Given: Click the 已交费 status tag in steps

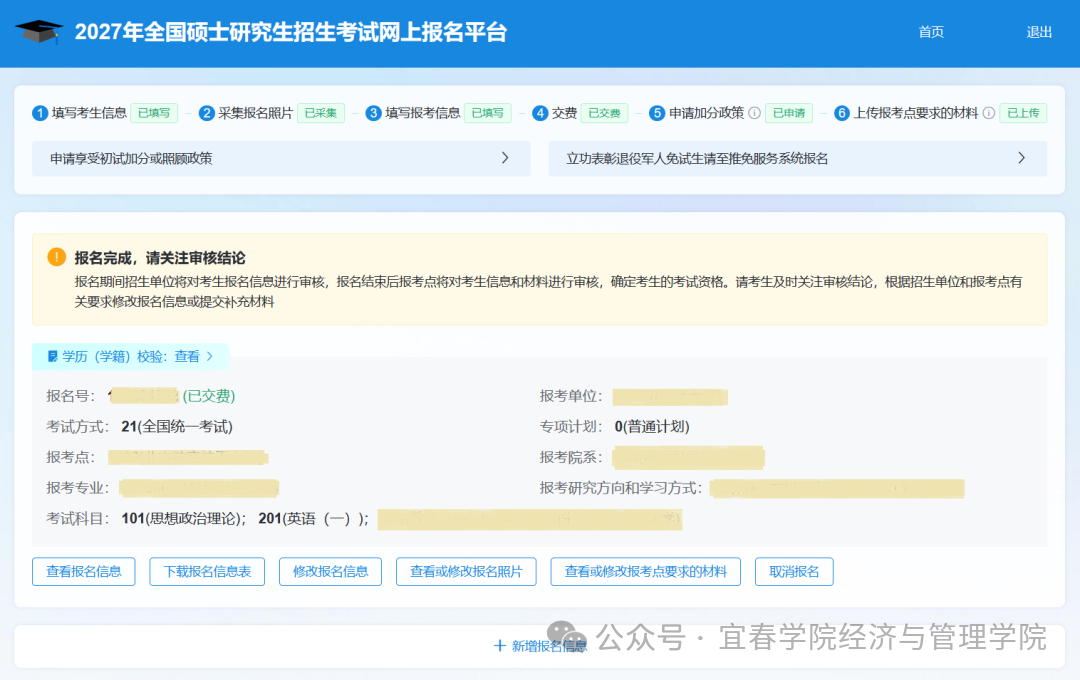Looking at the screenshot, I should (x=605, y=113).
